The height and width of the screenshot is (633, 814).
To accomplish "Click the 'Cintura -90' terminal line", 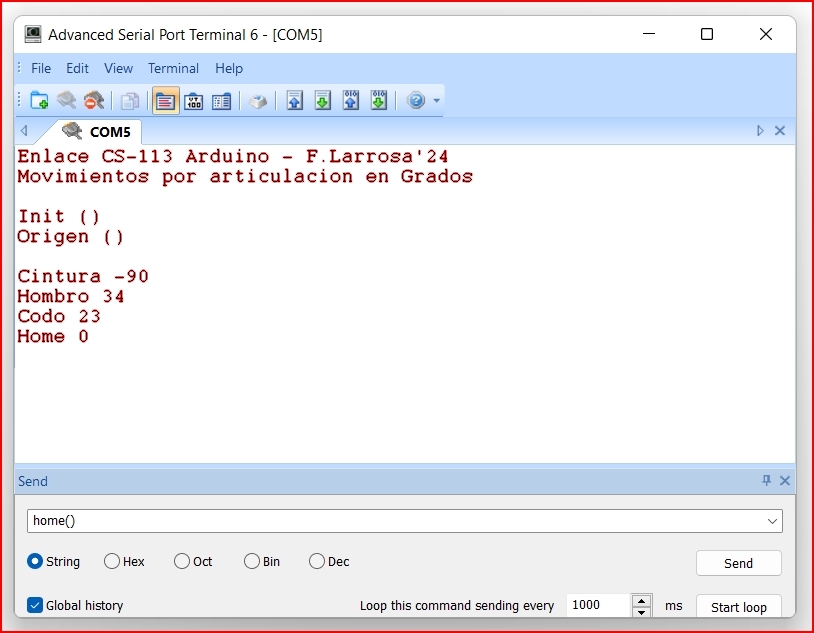I will click(x=83, y=276).
